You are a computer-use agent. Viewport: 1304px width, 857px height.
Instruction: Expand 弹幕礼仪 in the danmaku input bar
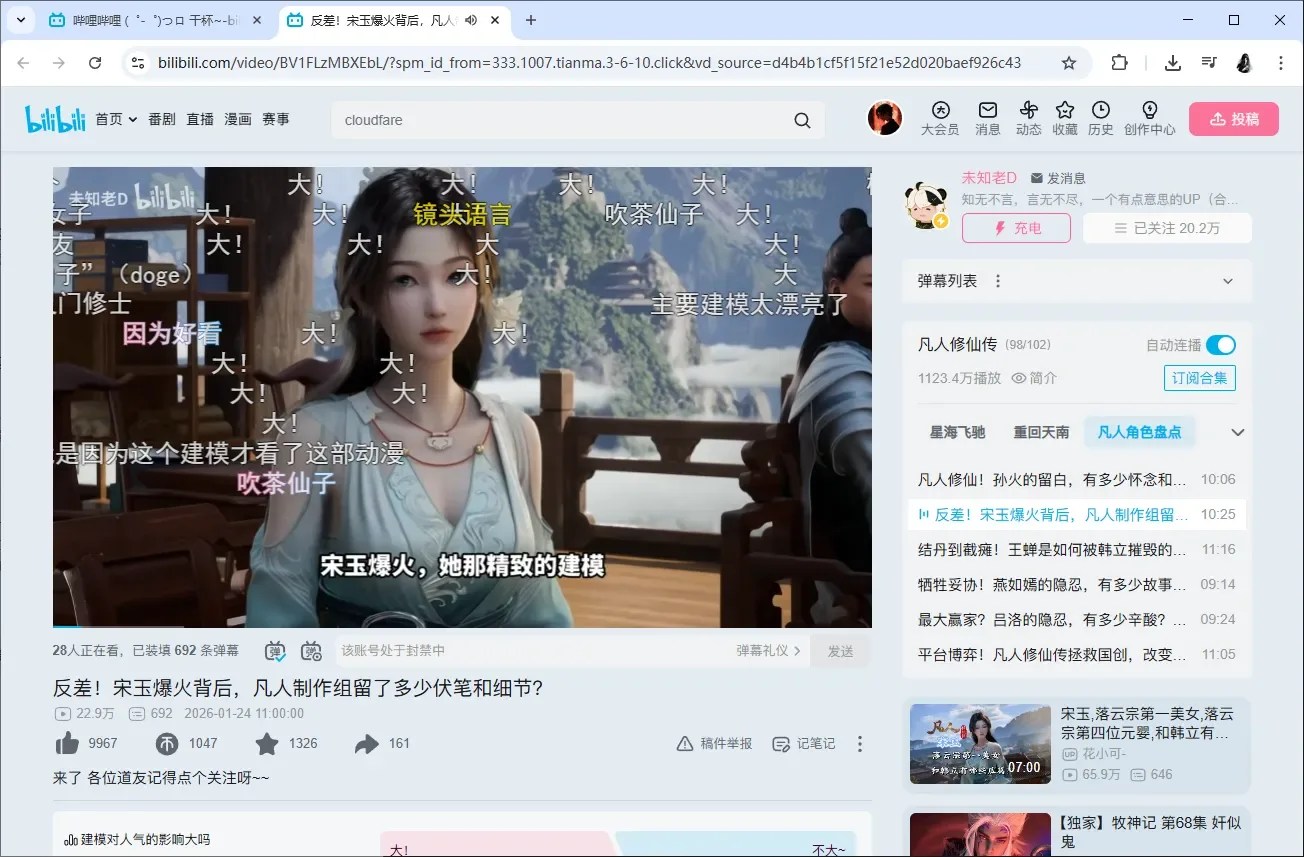pos(769,651)
